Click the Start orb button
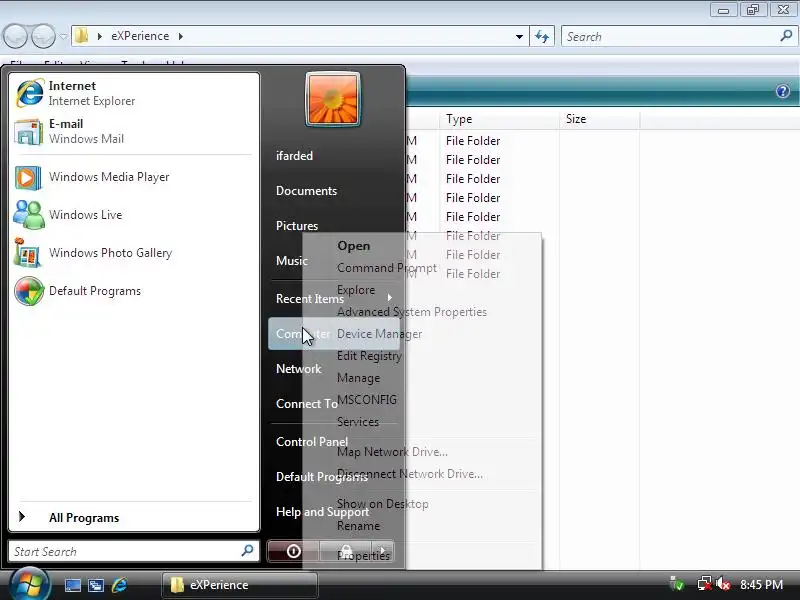 tap(29, 585)
